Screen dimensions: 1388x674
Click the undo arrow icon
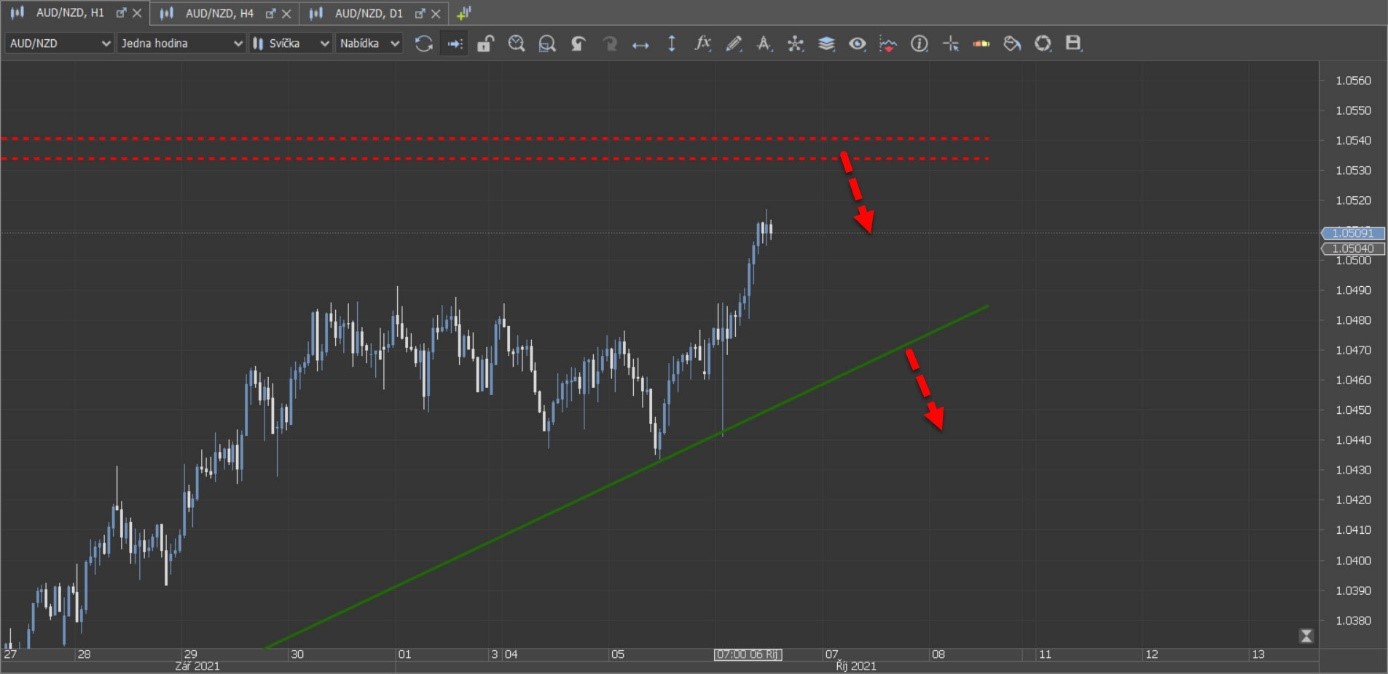tap(578, 44)
